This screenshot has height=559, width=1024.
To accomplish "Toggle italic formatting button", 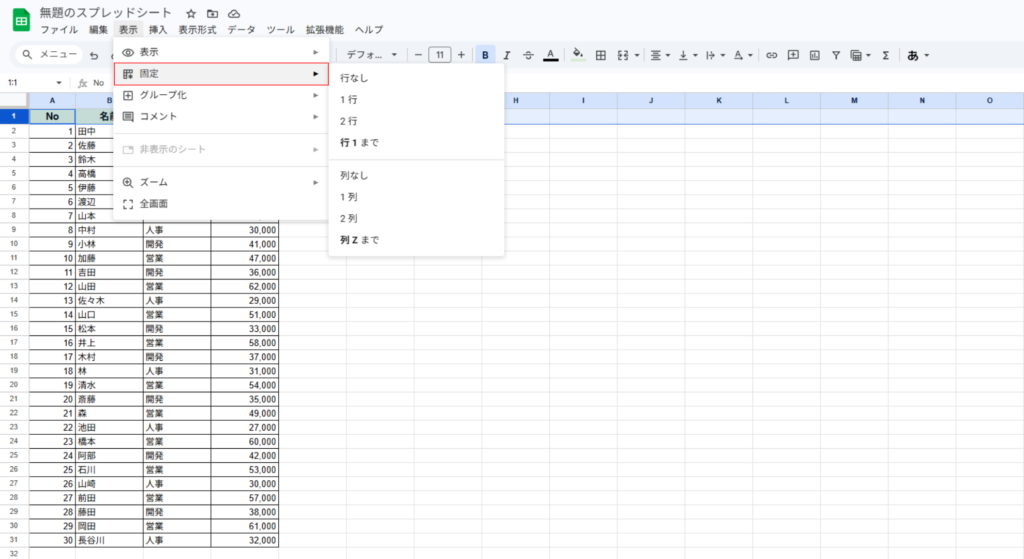I will [507, 55].
